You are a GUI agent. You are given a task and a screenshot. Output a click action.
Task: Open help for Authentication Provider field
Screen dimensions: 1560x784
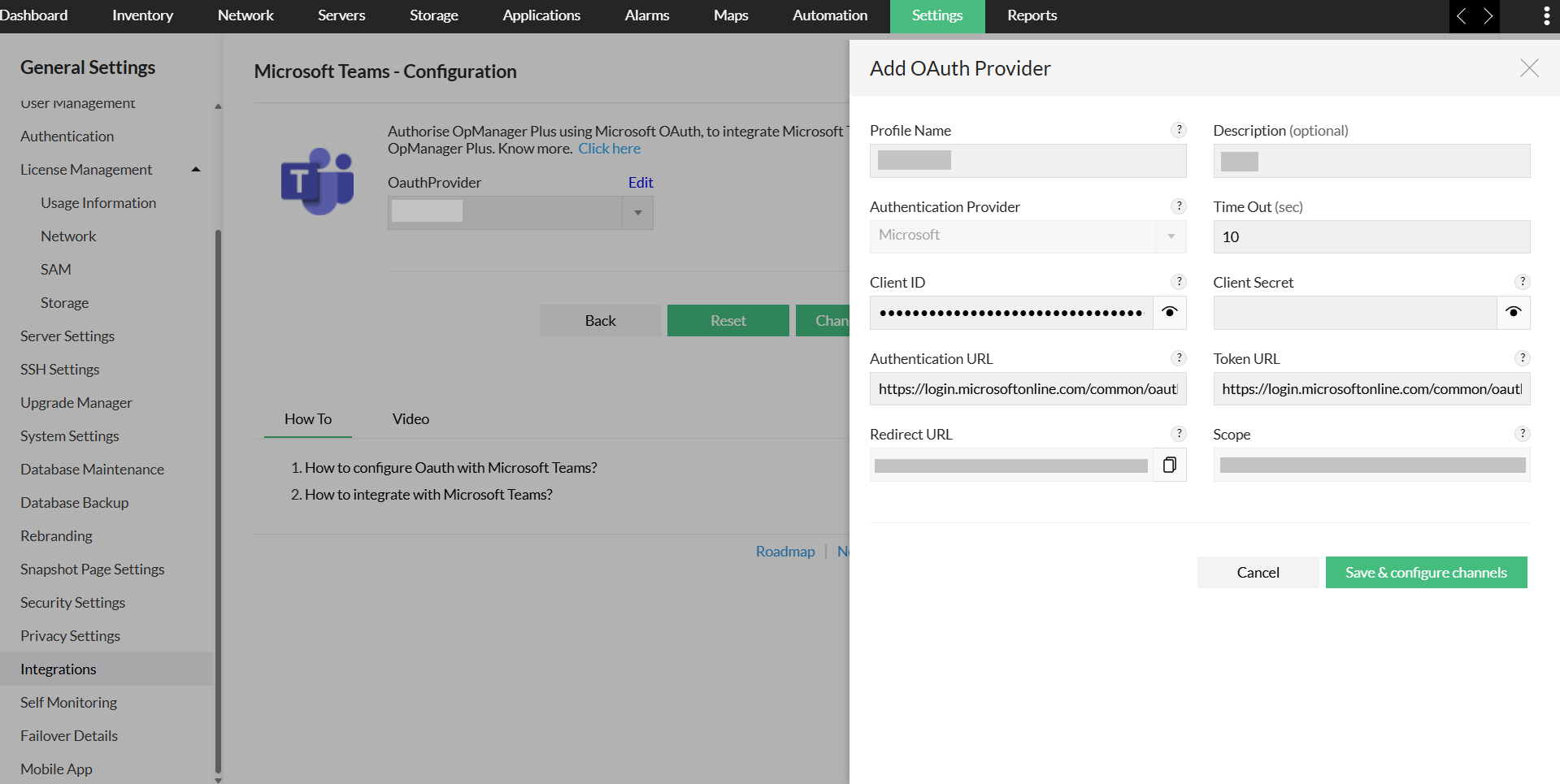(1179, 206)
